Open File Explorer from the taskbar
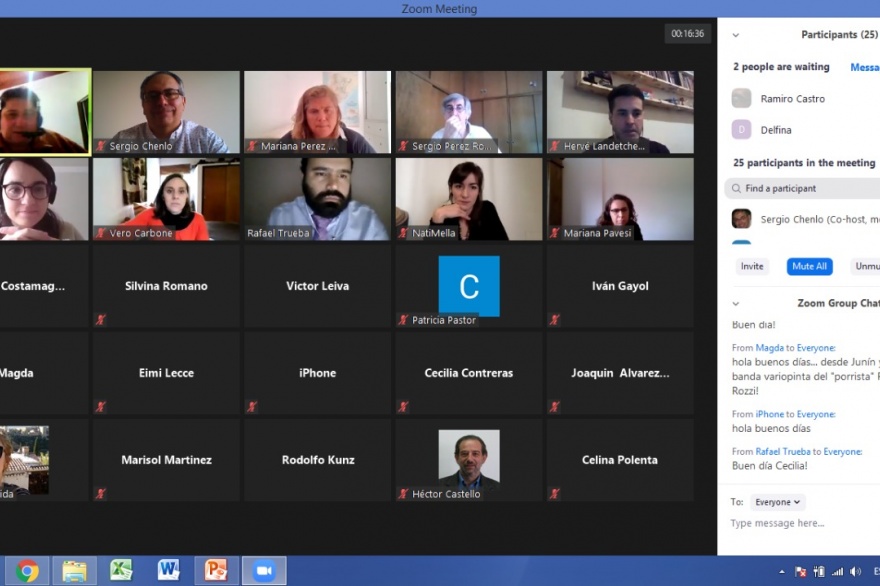This screenshot has height=586, width=880. pos(74,571)
